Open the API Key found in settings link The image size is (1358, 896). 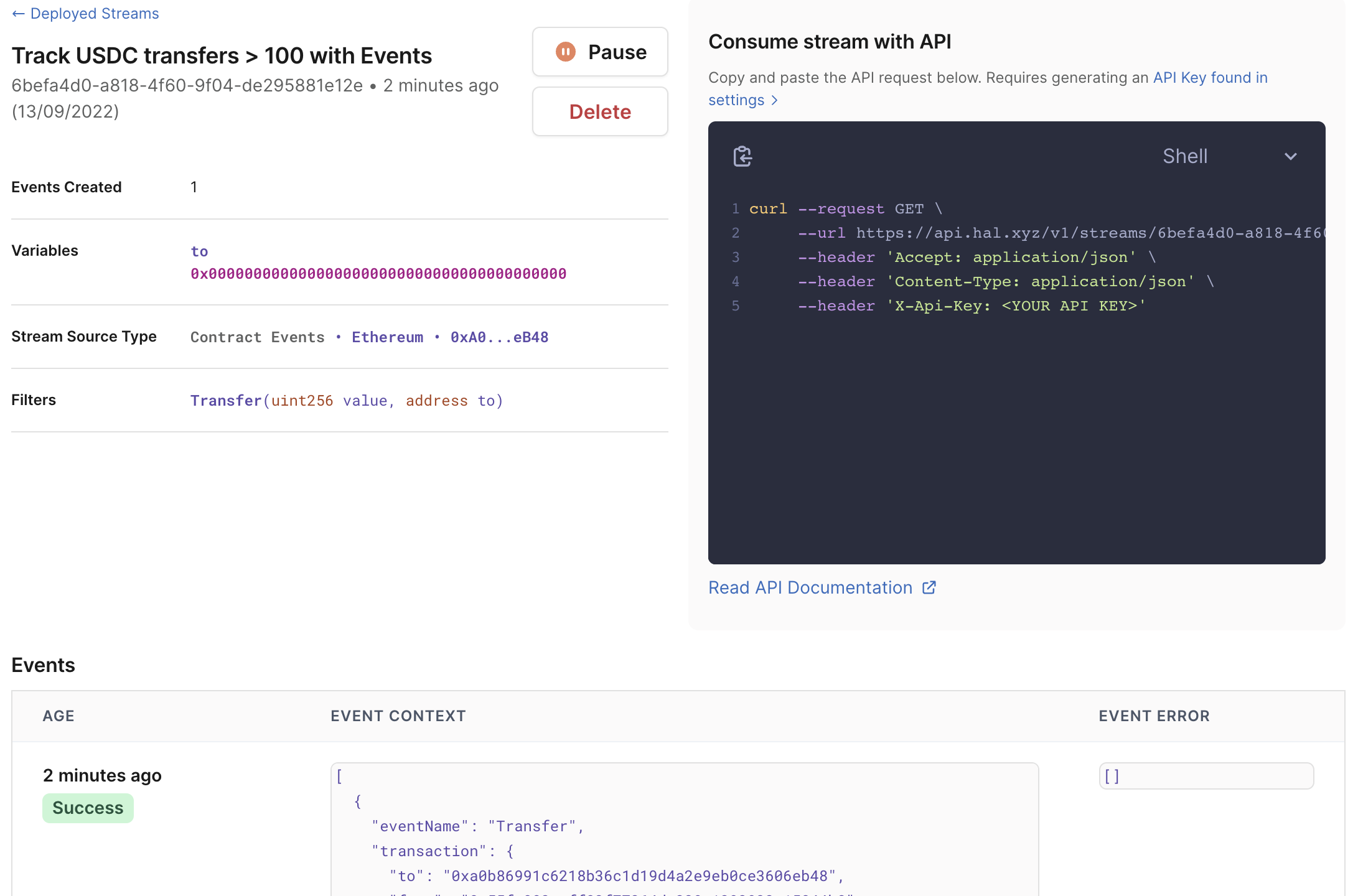pos(1209,78)
